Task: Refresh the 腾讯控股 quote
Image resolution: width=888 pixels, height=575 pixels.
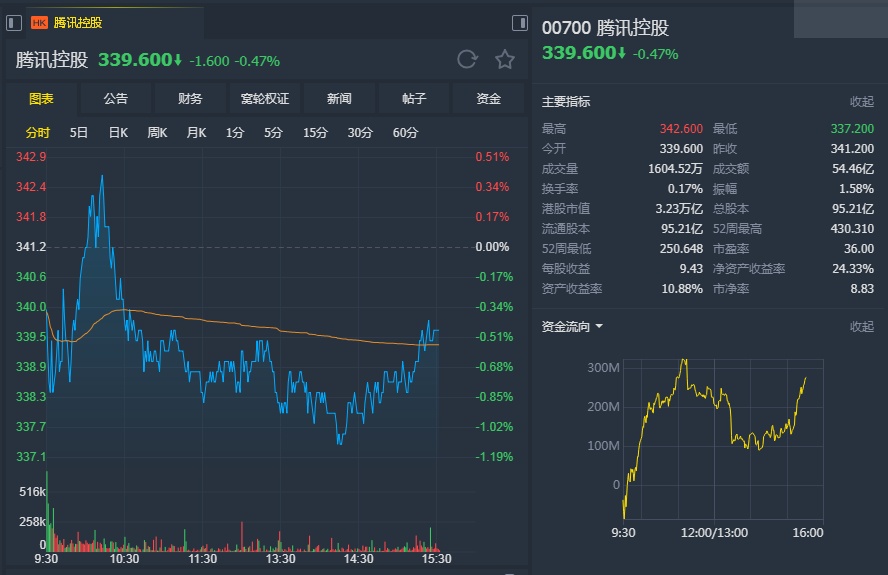Action: point(467,60)
